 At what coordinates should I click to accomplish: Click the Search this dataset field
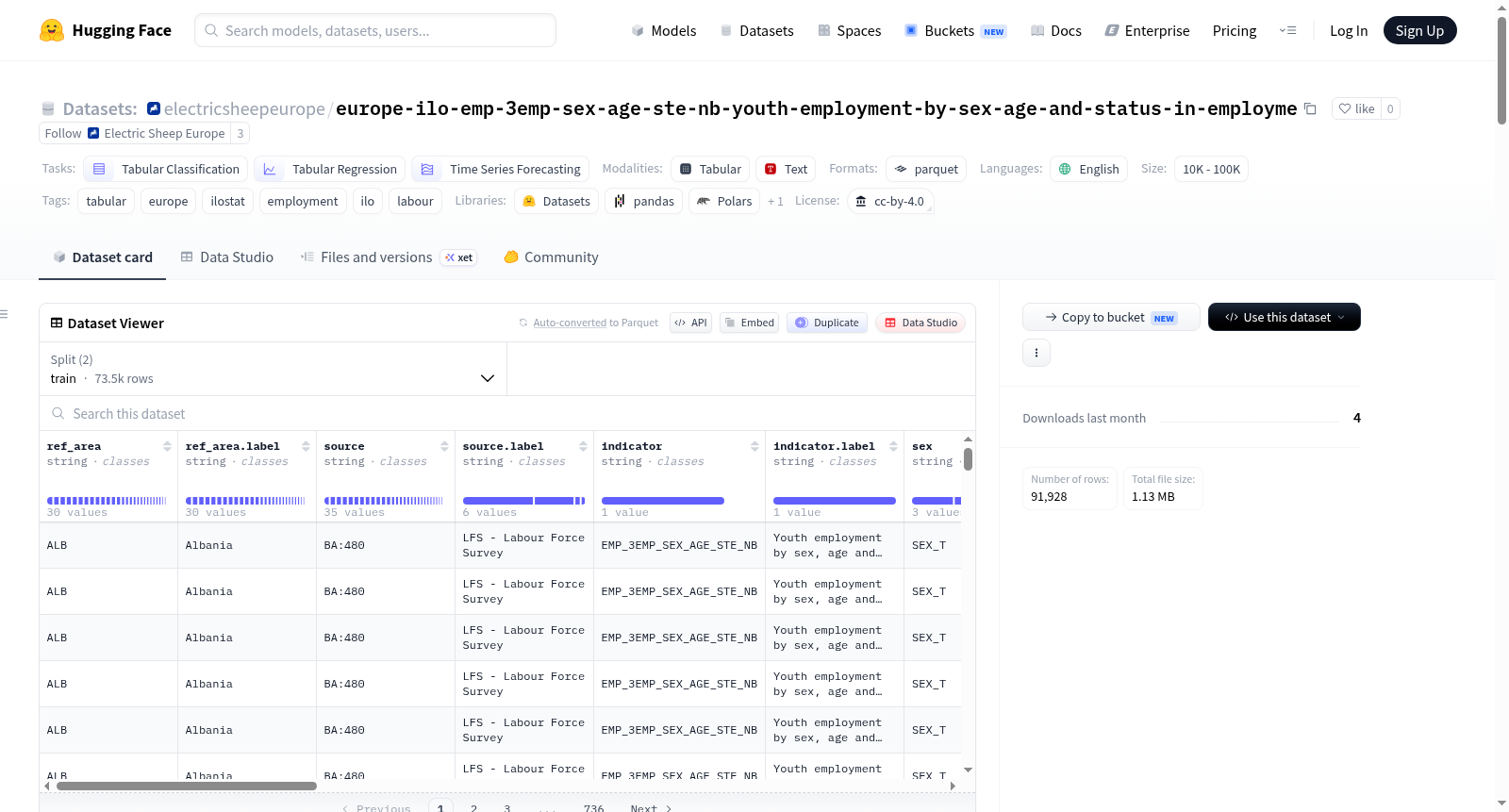[x=507, y=413]
